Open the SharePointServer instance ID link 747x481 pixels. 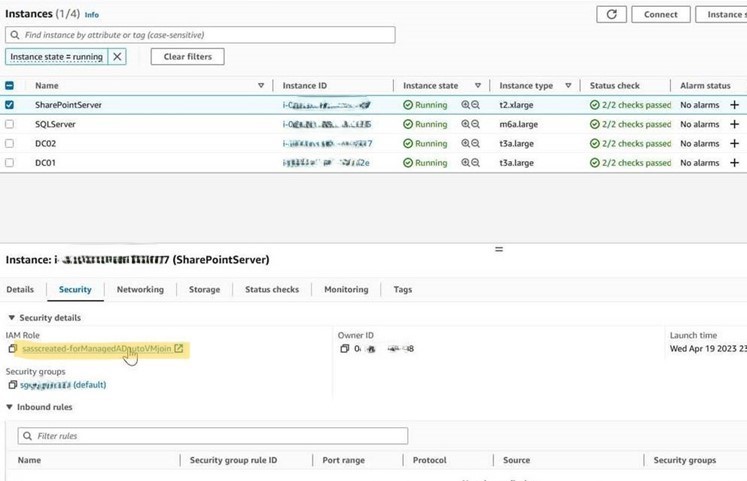tap(327, 105)
